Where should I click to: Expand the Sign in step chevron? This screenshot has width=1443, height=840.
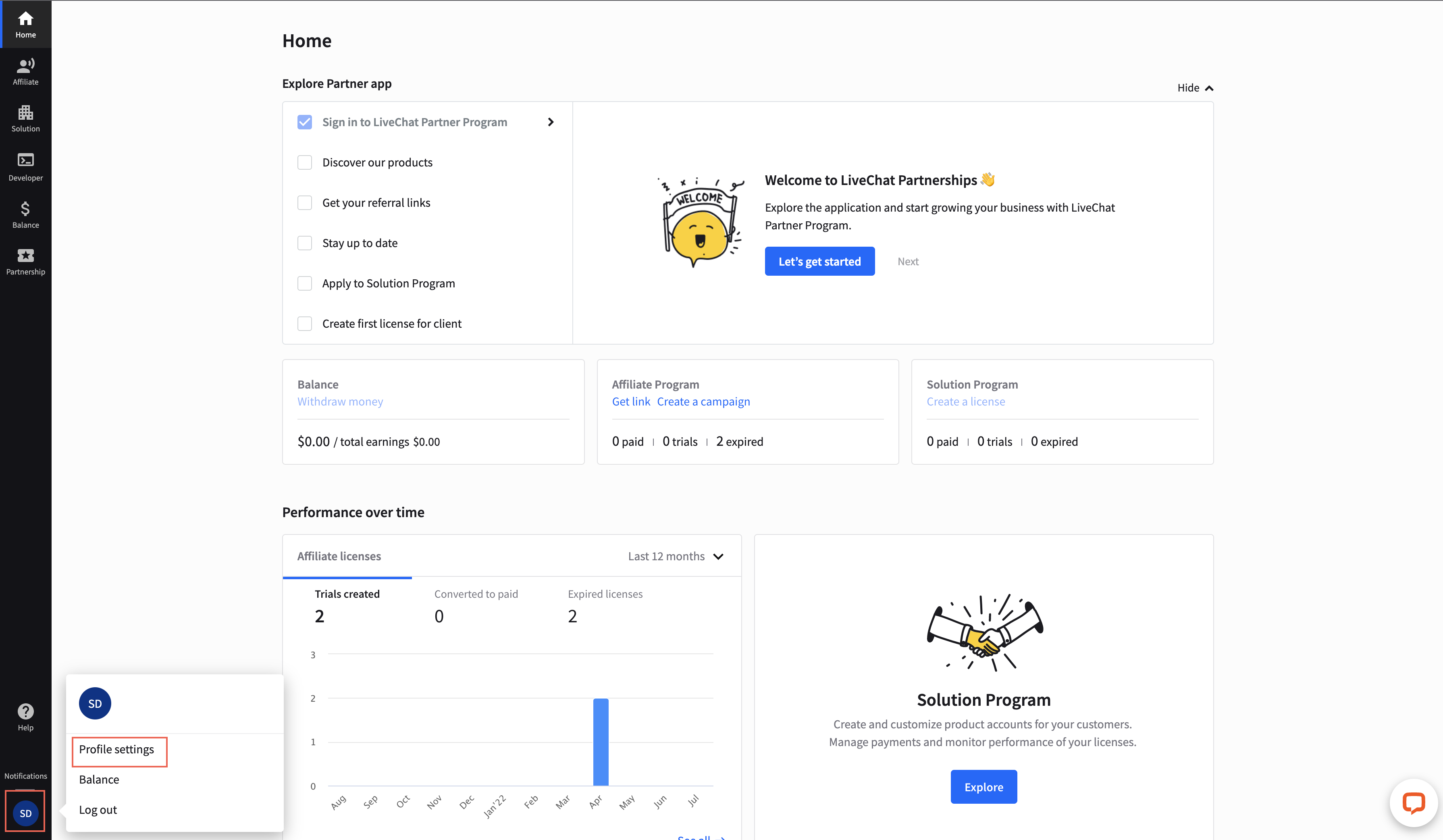[x=550, y=122]
